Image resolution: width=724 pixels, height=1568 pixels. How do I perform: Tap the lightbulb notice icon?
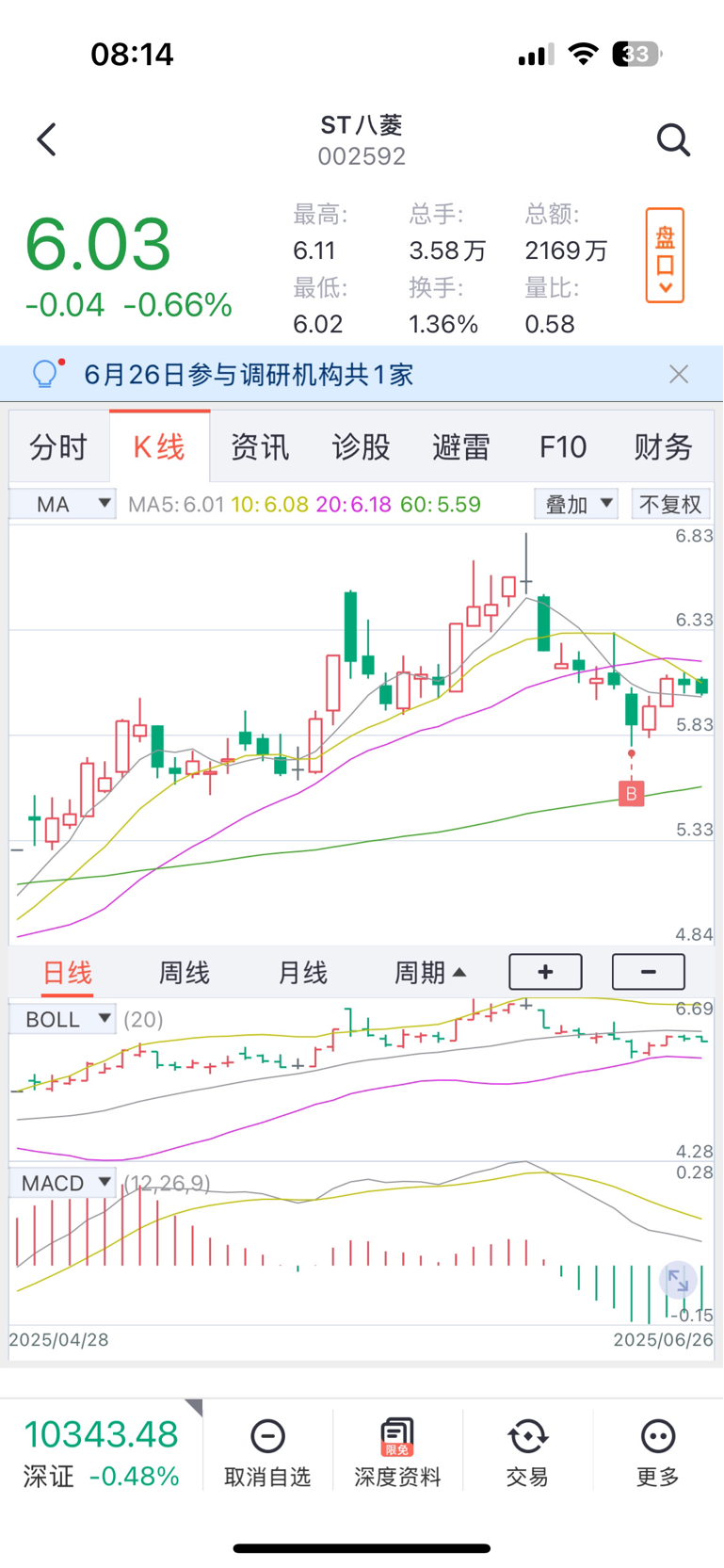point(46,374)
